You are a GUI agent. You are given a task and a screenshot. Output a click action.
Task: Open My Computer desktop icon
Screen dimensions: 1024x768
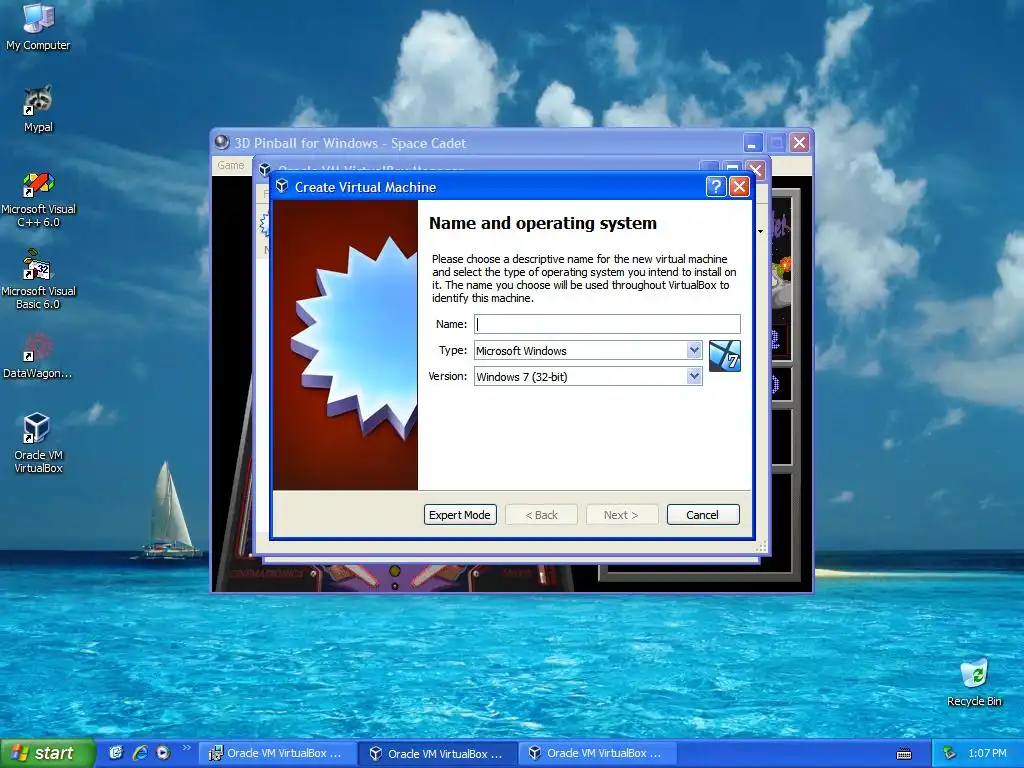click(x=38, y=26)
